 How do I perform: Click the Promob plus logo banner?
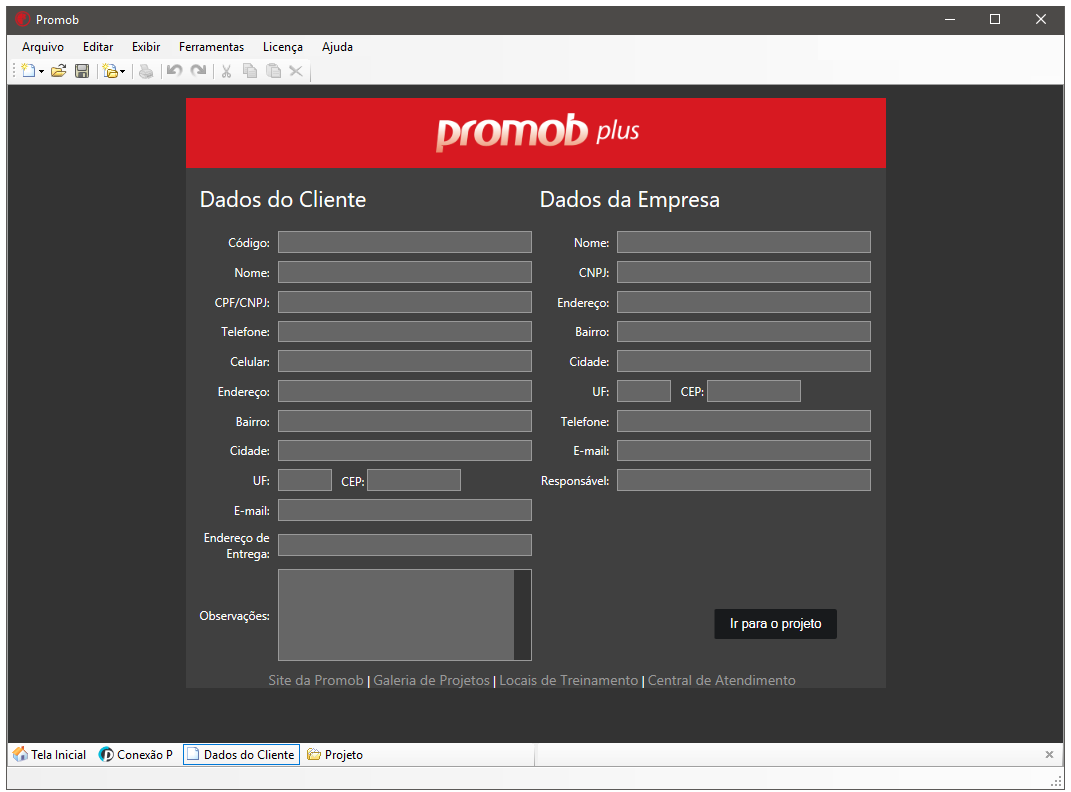[536, 132]
